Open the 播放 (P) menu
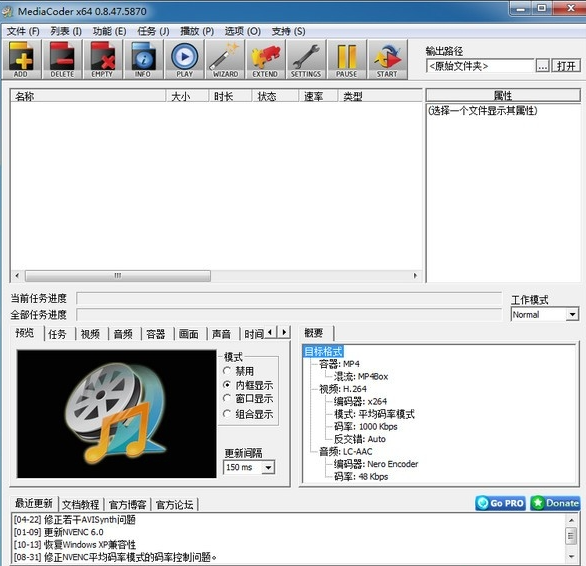 (x=197, y=31)
